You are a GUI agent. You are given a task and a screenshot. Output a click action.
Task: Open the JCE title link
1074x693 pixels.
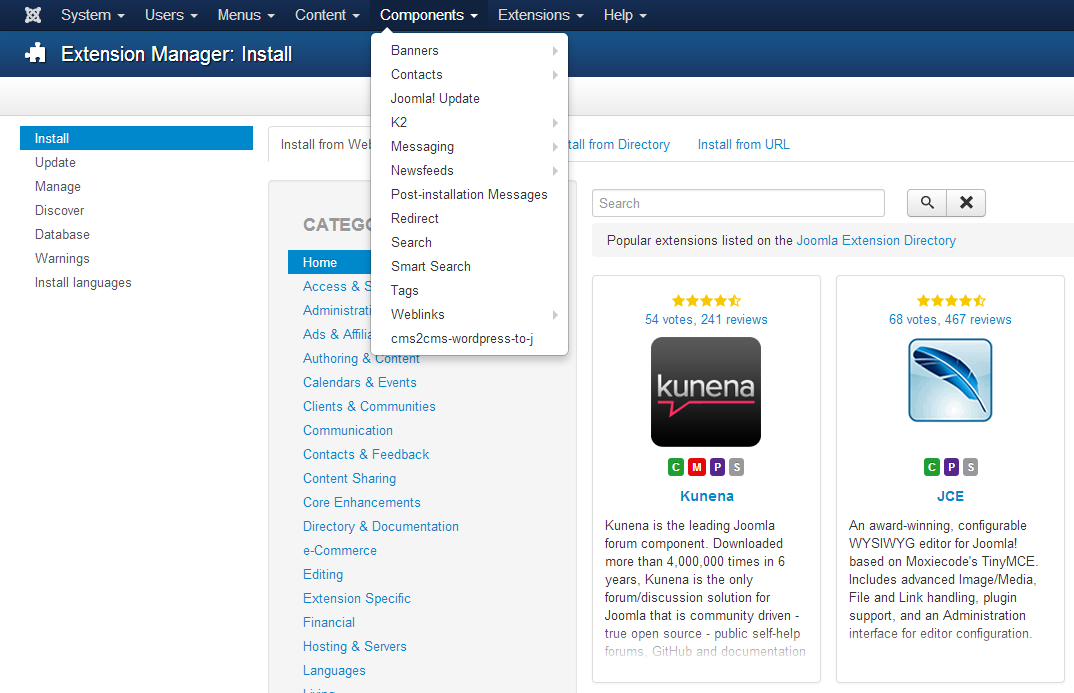pyautogui.click(x=950, y=496)
